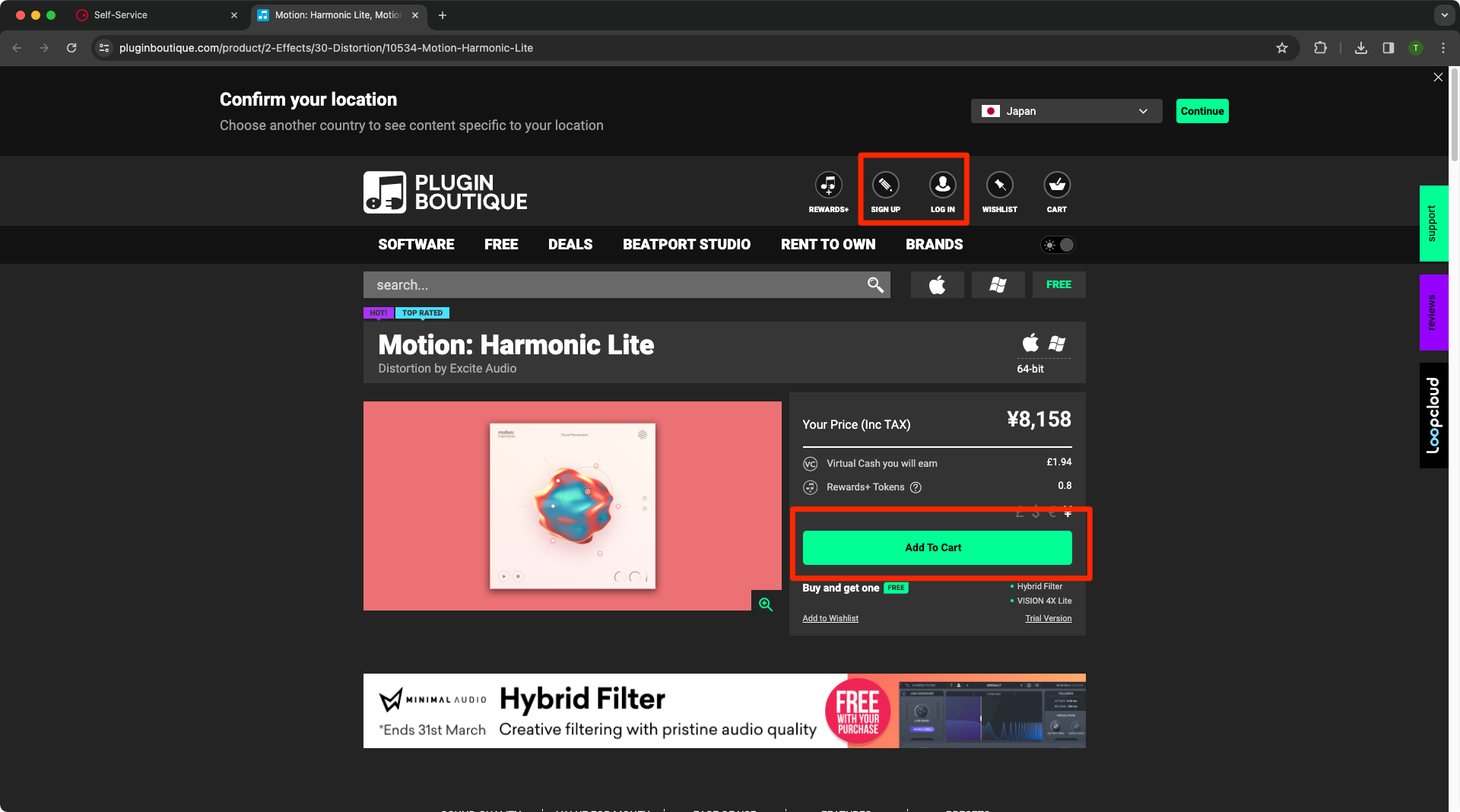The height and width of the screenshot is (812, 1460).
Task: Open the reviews side tab
Action: (1433, 312)
